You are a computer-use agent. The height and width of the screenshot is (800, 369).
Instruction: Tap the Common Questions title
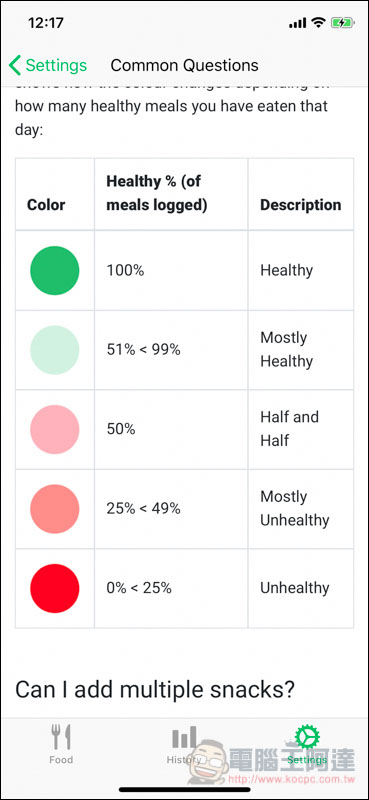(184, 65)
